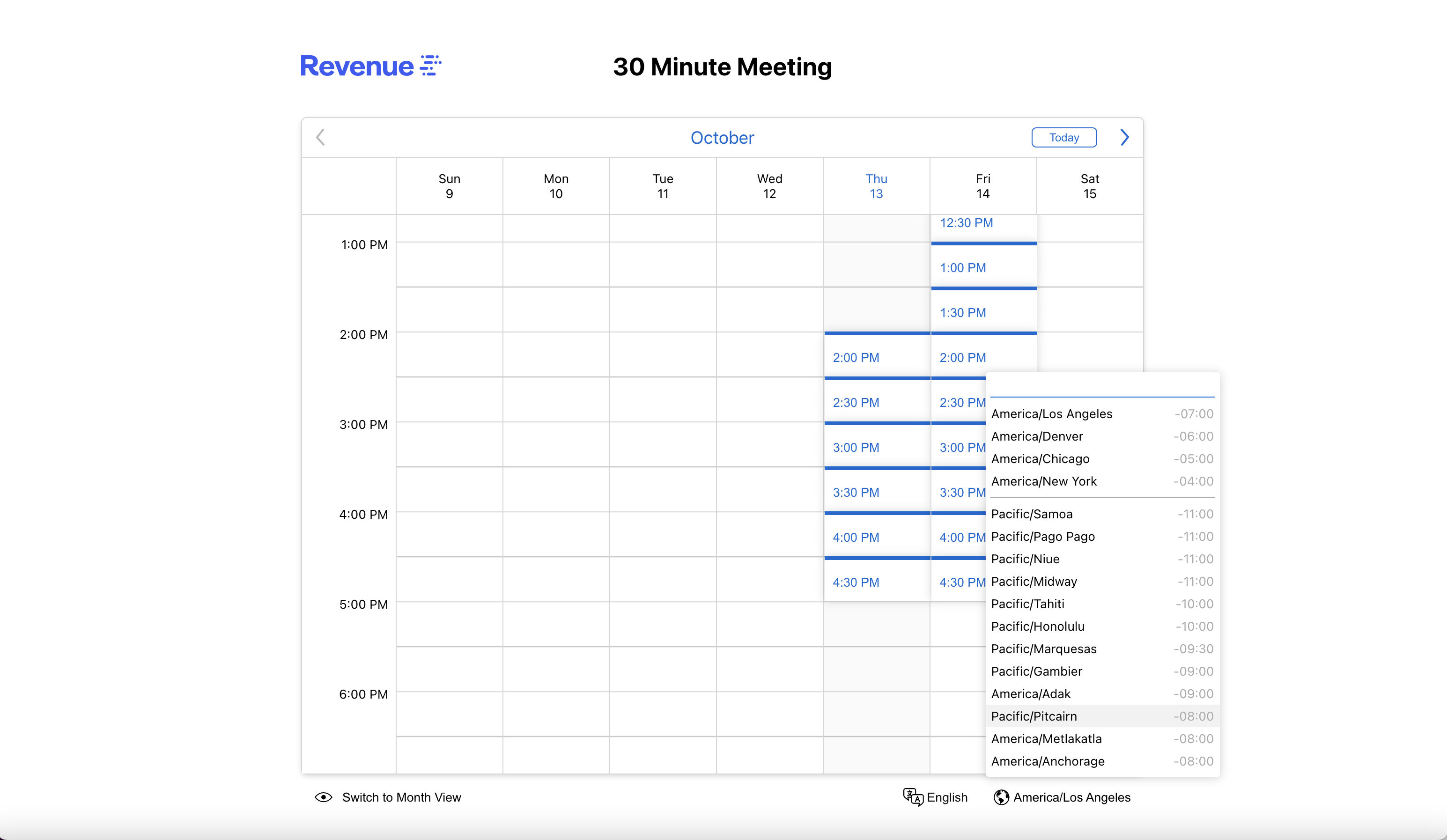Go to next week chevron
1447x840 pixels.
[1124, 137]
